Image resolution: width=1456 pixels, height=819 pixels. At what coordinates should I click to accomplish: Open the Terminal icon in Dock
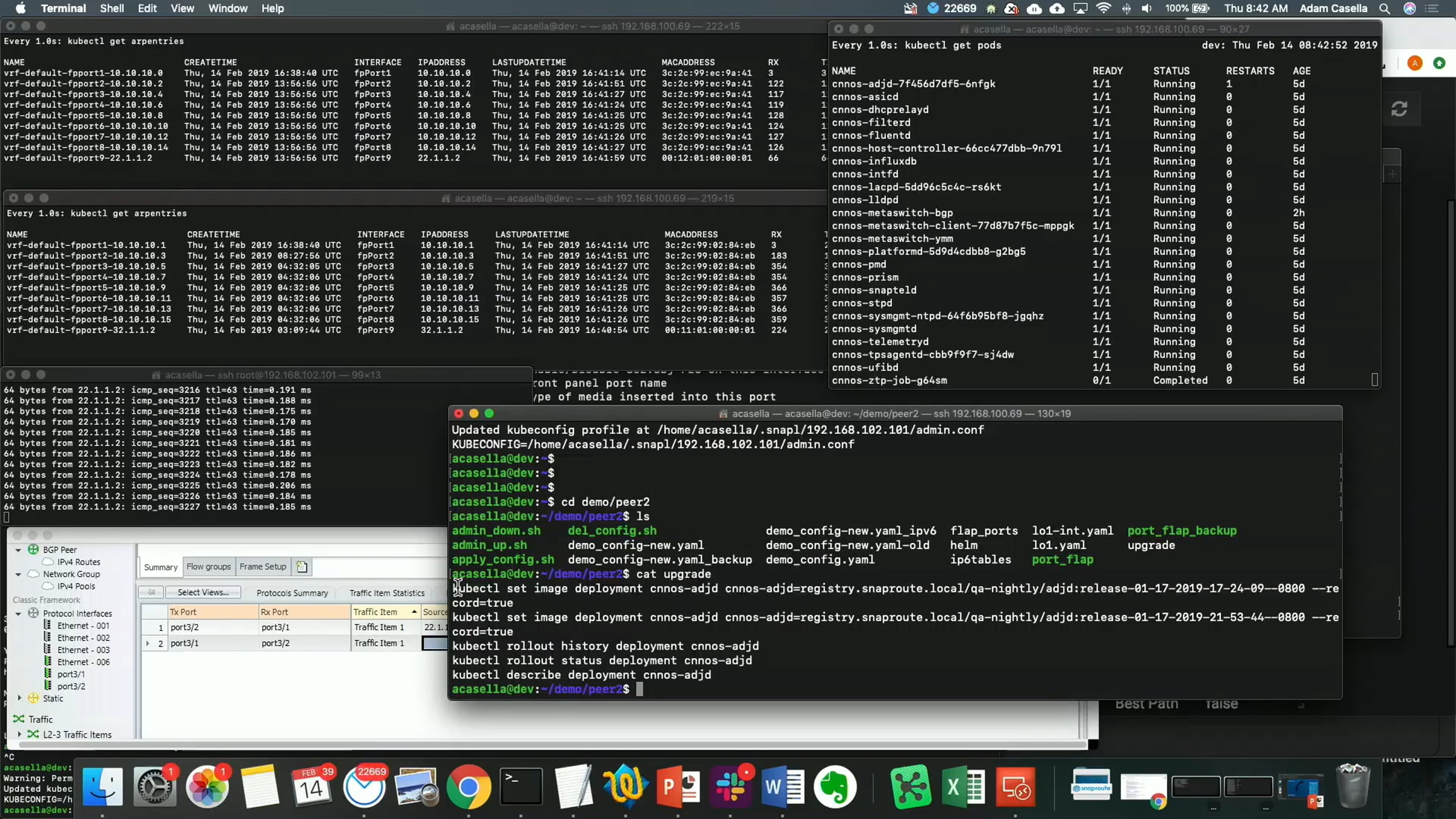tap(521, 787)
